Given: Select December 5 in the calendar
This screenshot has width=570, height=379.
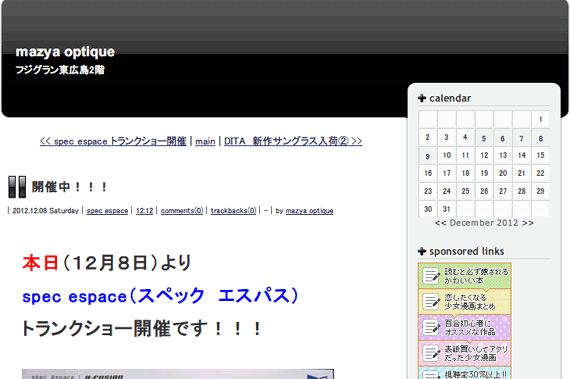Looking at the screenshot, I should pyautogui.click(x=484, y=138).
